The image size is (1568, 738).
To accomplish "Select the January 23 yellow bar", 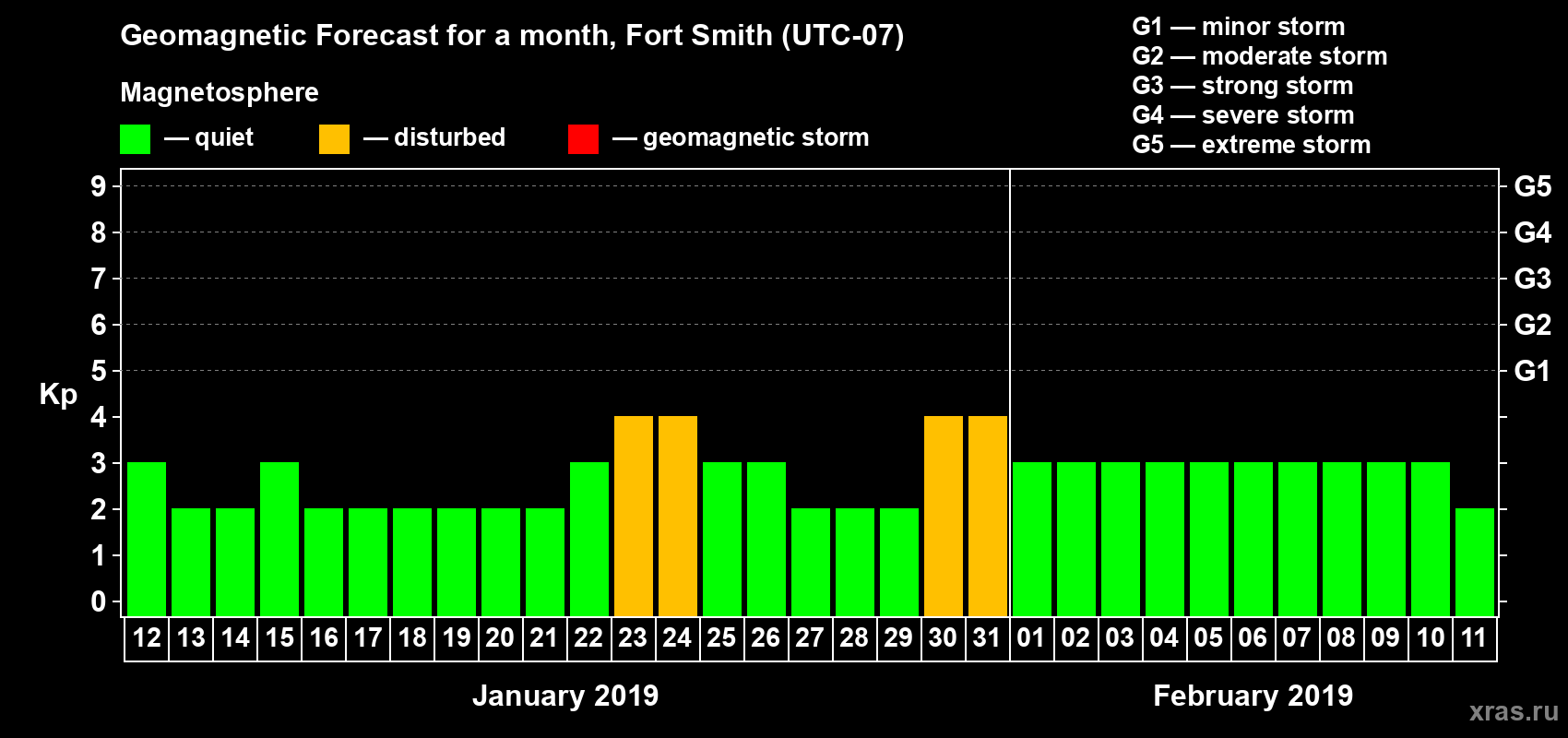I will tap(634, 516).
